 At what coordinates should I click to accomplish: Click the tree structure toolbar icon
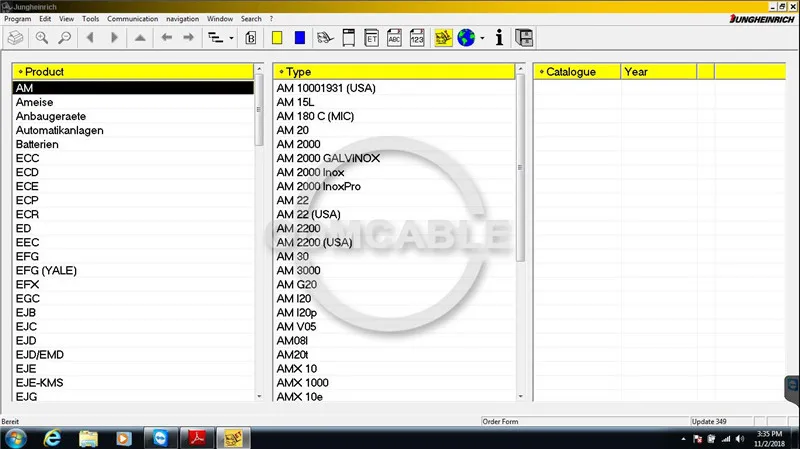[215, 38]
